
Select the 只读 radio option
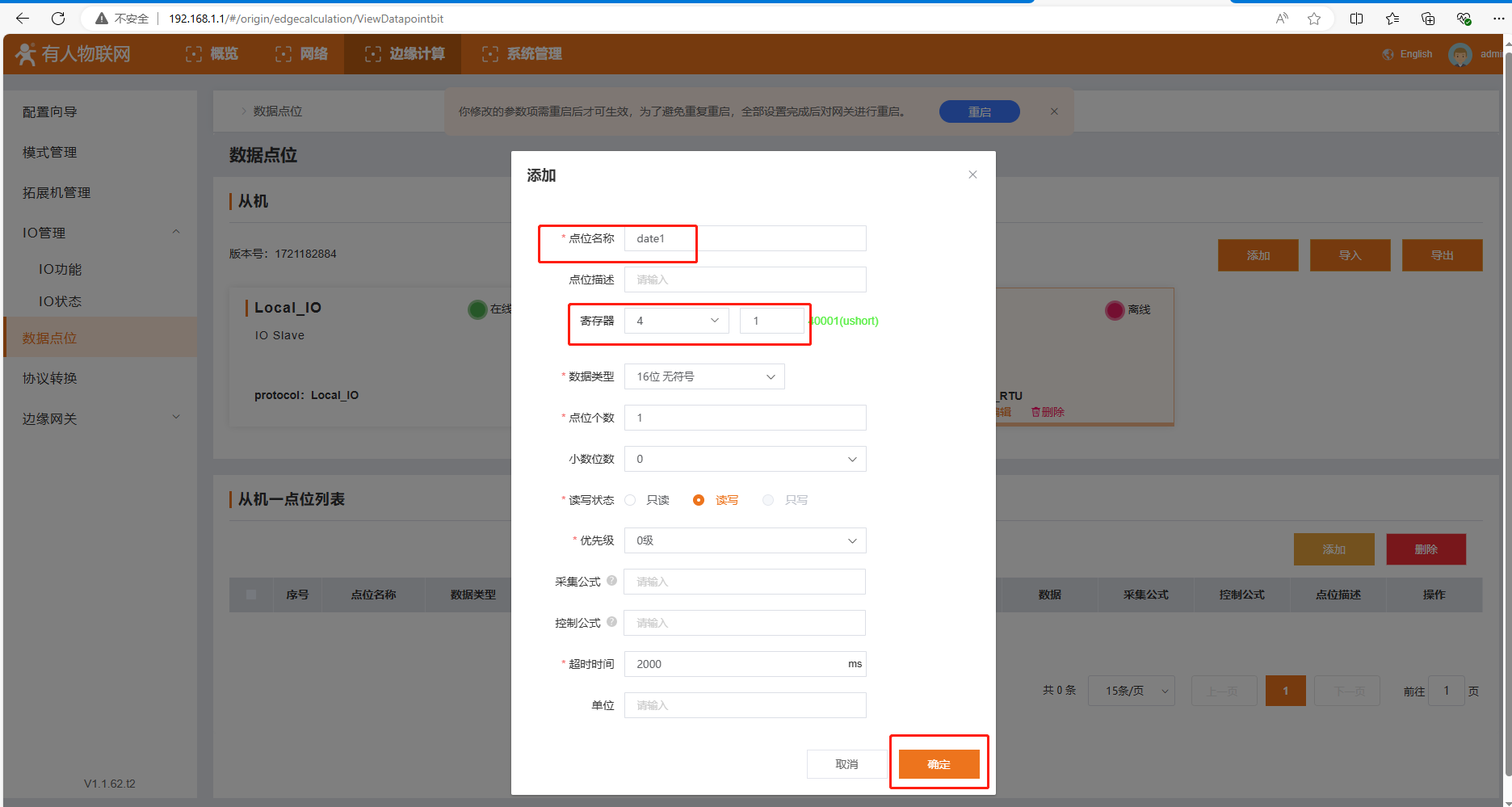coord(631,500)
